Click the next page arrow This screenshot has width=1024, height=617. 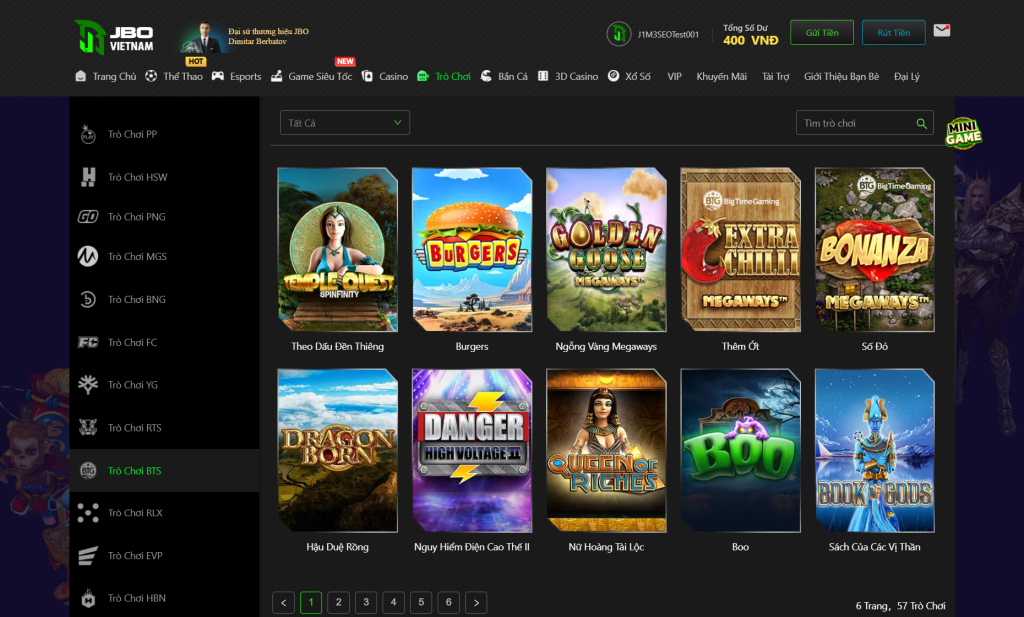476,602
